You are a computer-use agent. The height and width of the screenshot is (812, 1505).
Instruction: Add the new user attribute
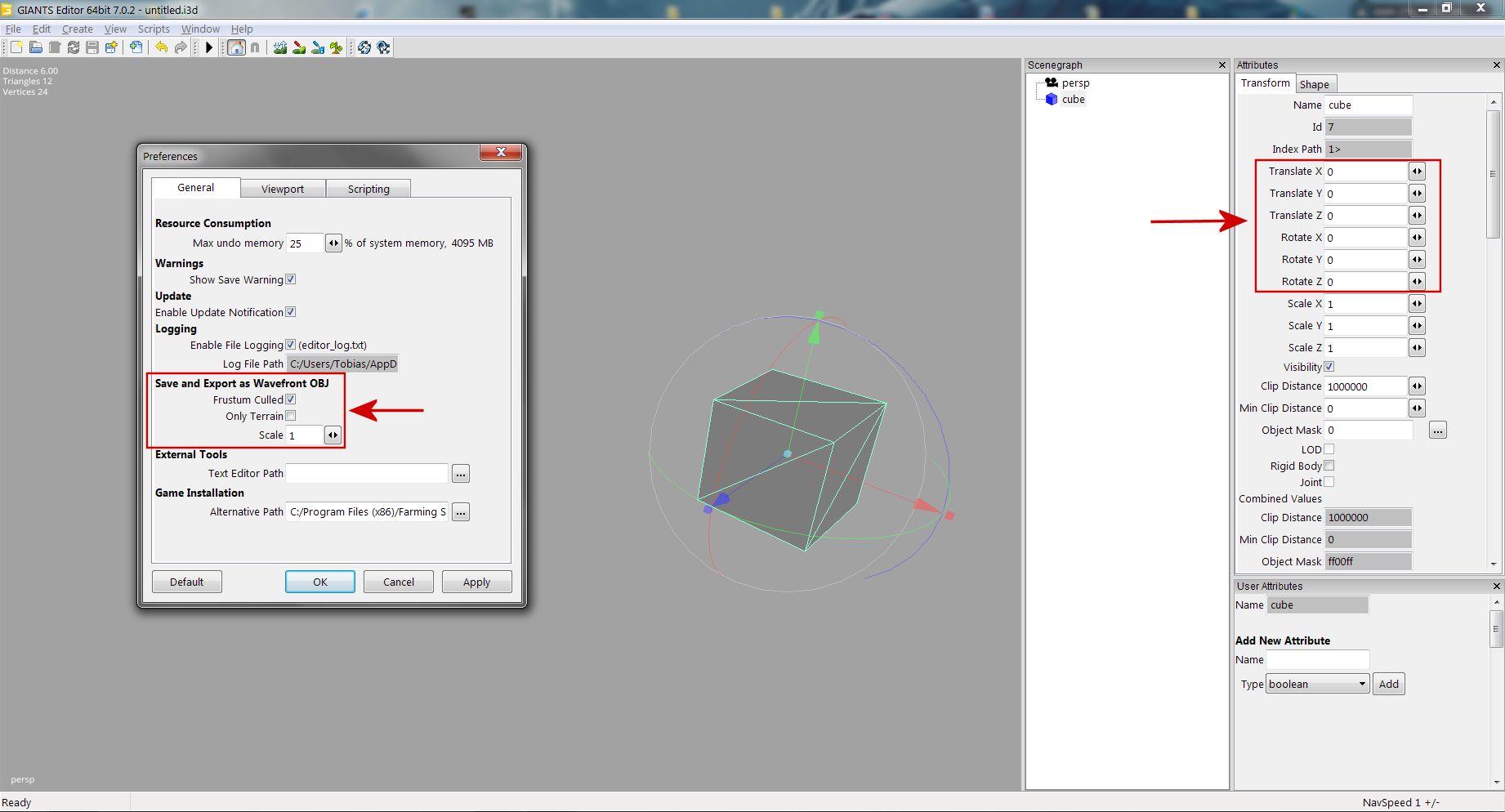tap(1389, 685)
